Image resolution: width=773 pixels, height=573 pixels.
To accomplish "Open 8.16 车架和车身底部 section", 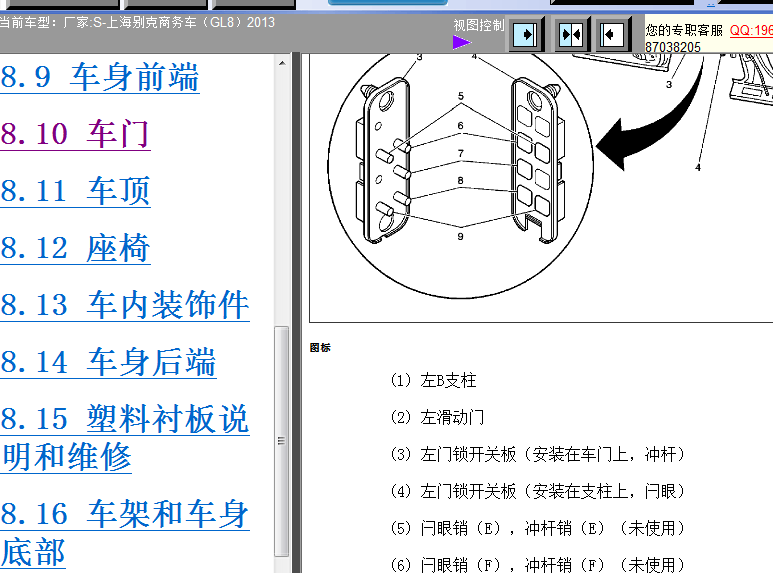I will click(x=125, y=532).
